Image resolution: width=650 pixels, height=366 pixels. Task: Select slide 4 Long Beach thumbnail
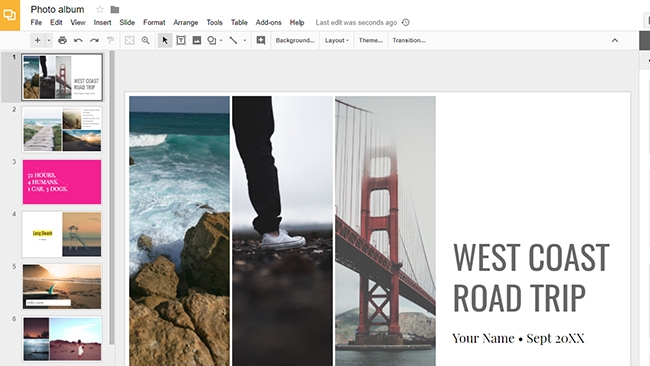tap(62, 234)
